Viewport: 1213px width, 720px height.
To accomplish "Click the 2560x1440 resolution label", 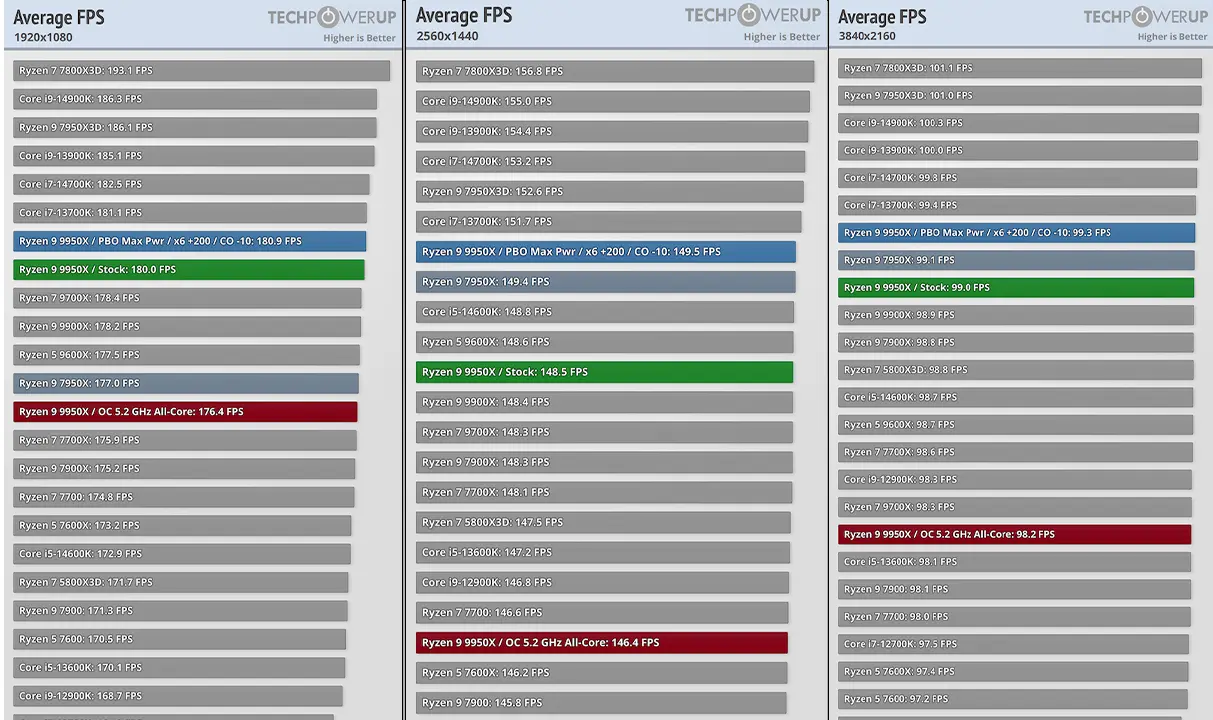I will coord(447,37).
